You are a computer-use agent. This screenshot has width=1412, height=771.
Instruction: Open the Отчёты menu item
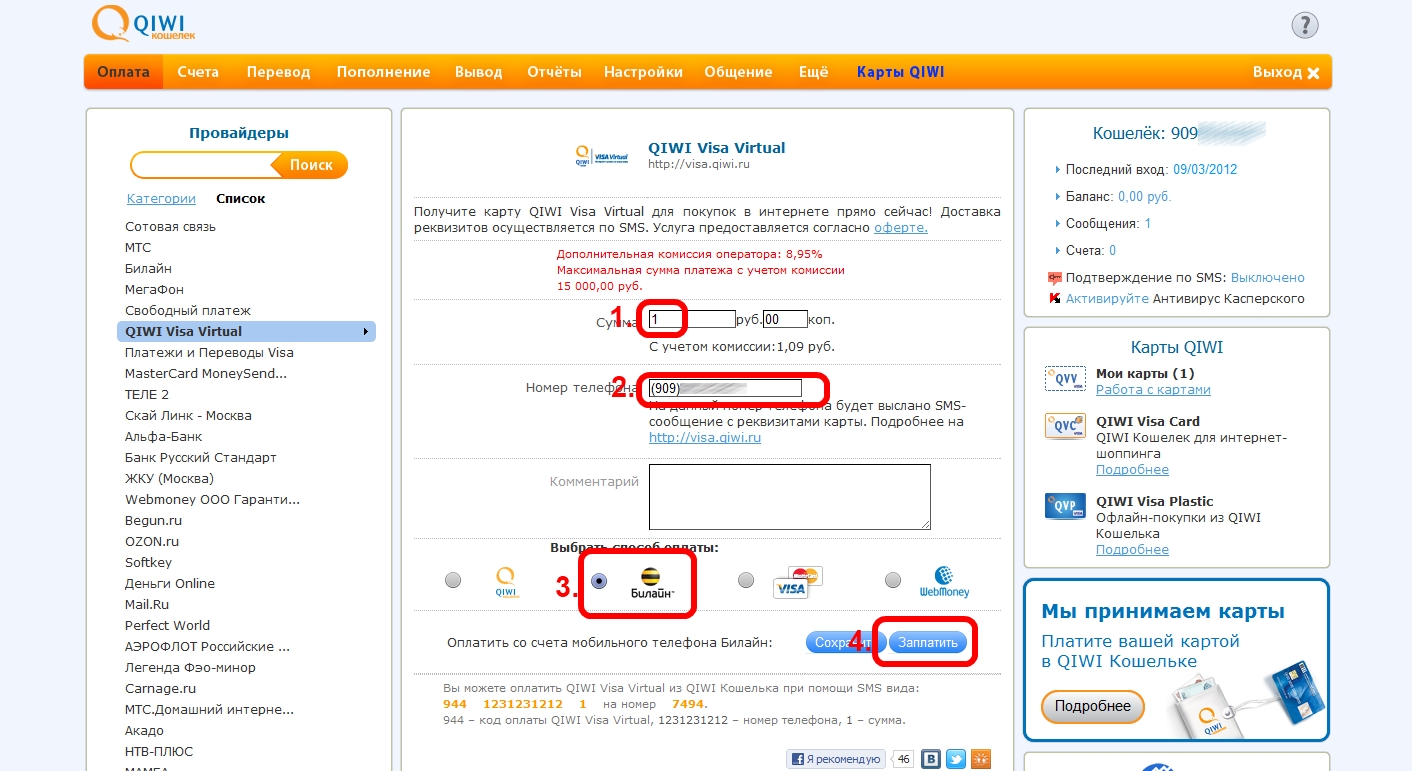(554, 72)
